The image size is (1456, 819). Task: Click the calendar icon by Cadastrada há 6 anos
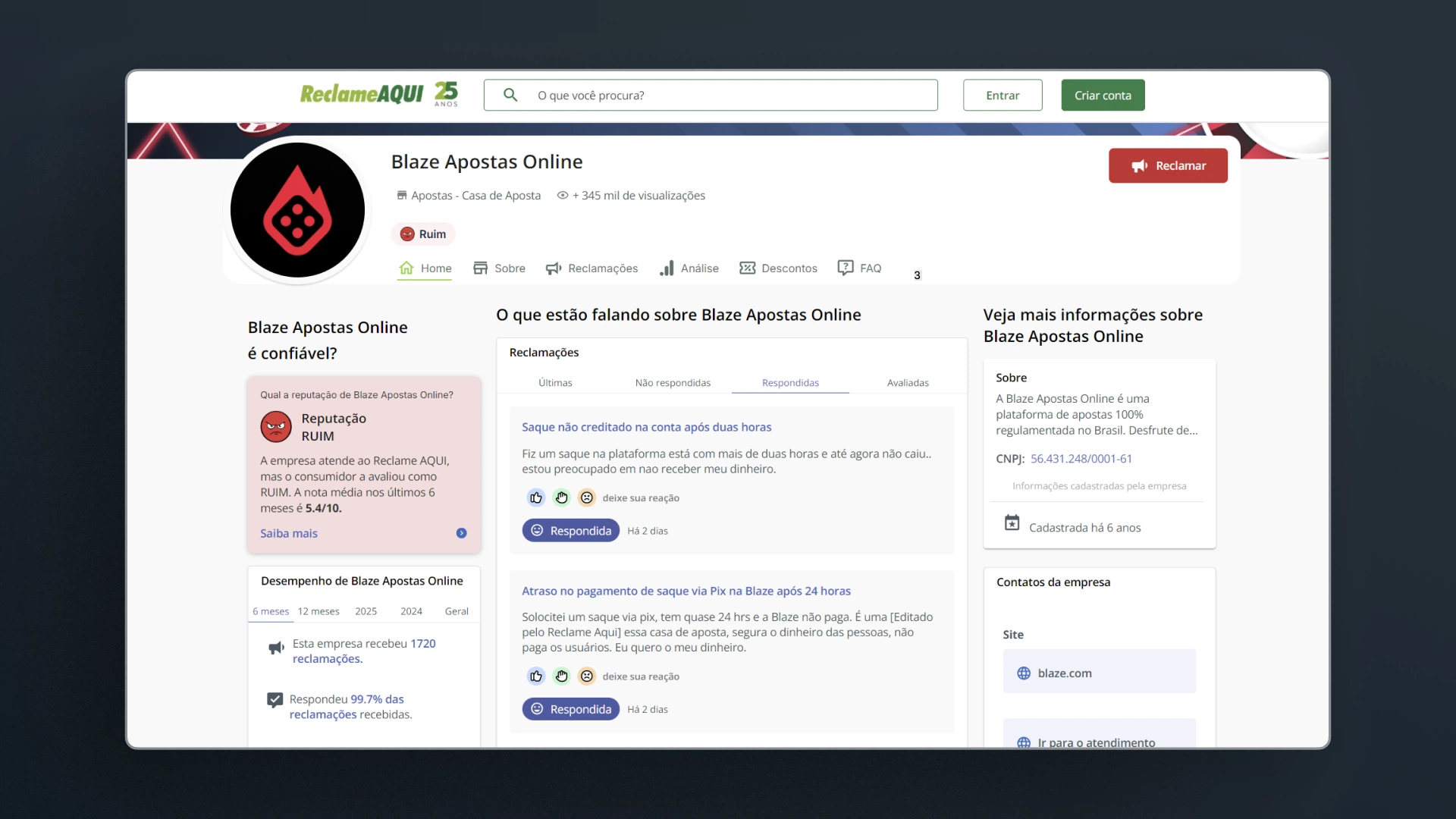coord(1012,522)
